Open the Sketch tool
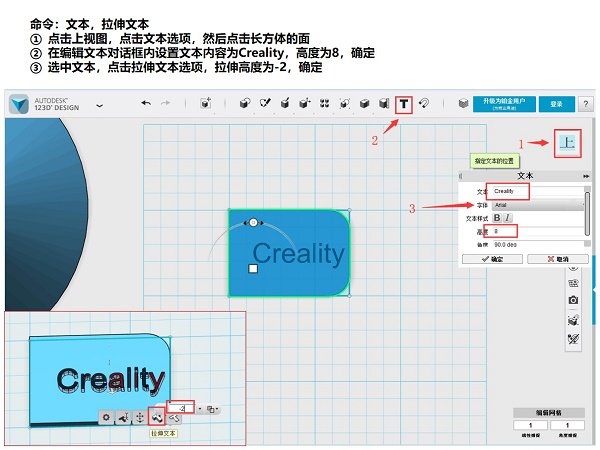Image resolution: width=600 pixels, height=450 pixels. point(265,103)
